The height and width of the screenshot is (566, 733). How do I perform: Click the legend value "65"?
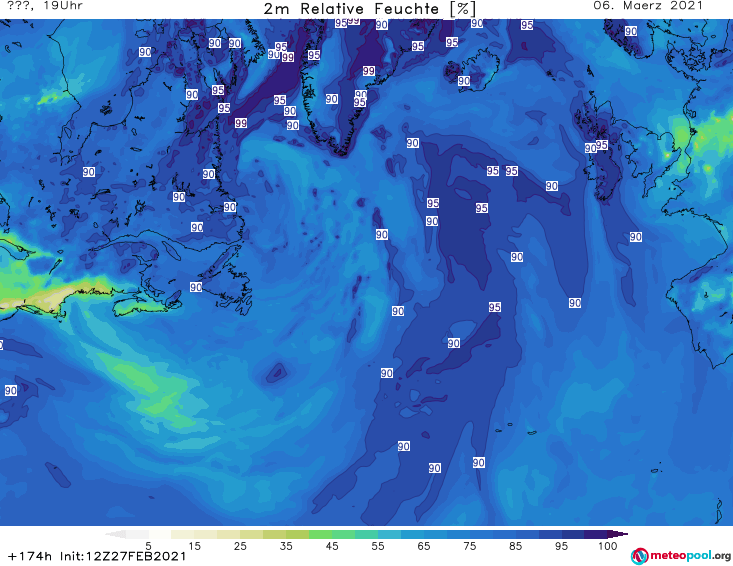click(x=424, y=546)
